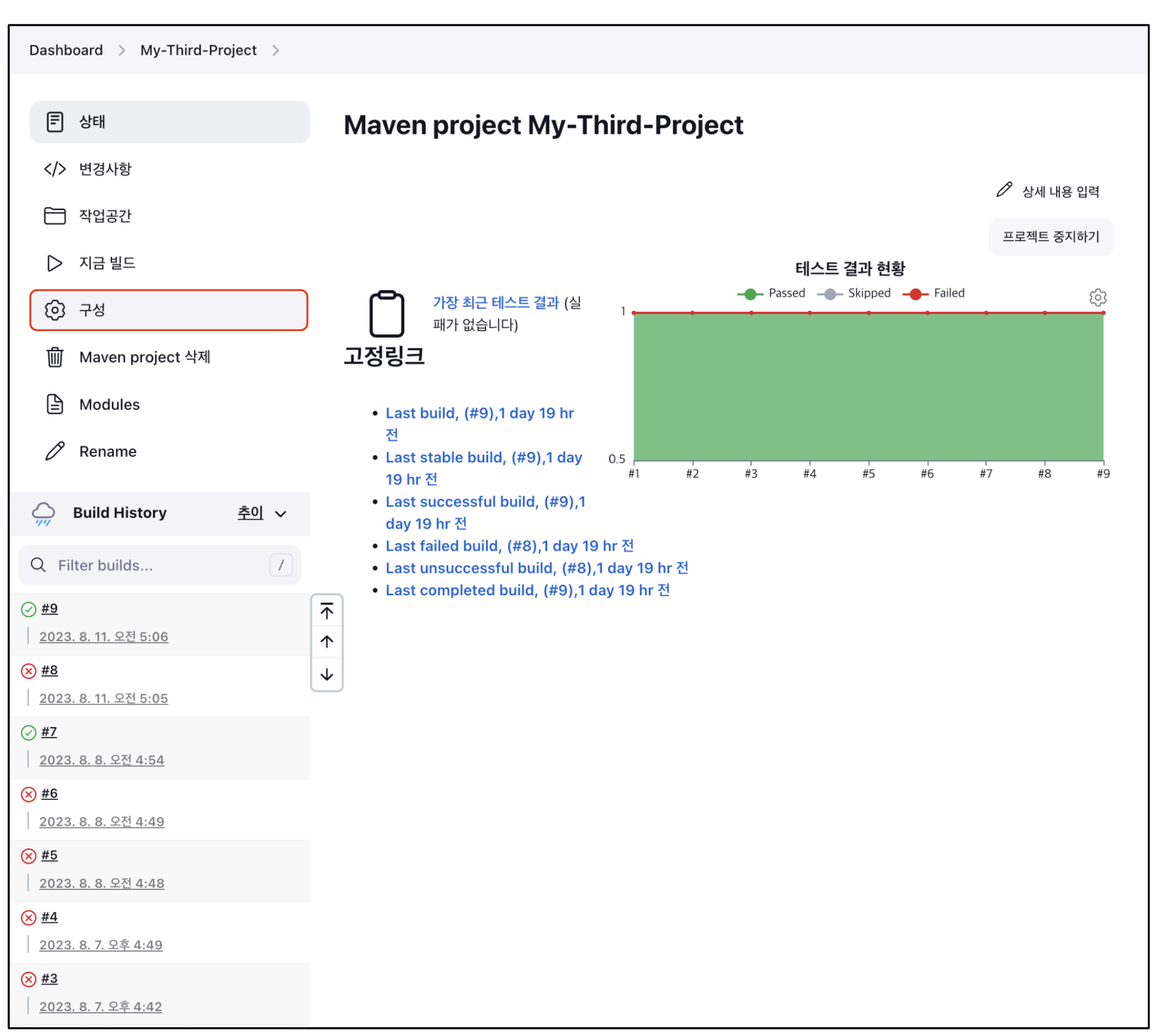Expand the chevron after Dashboard breadcrumb
1158x1036 pixels.
122,51
